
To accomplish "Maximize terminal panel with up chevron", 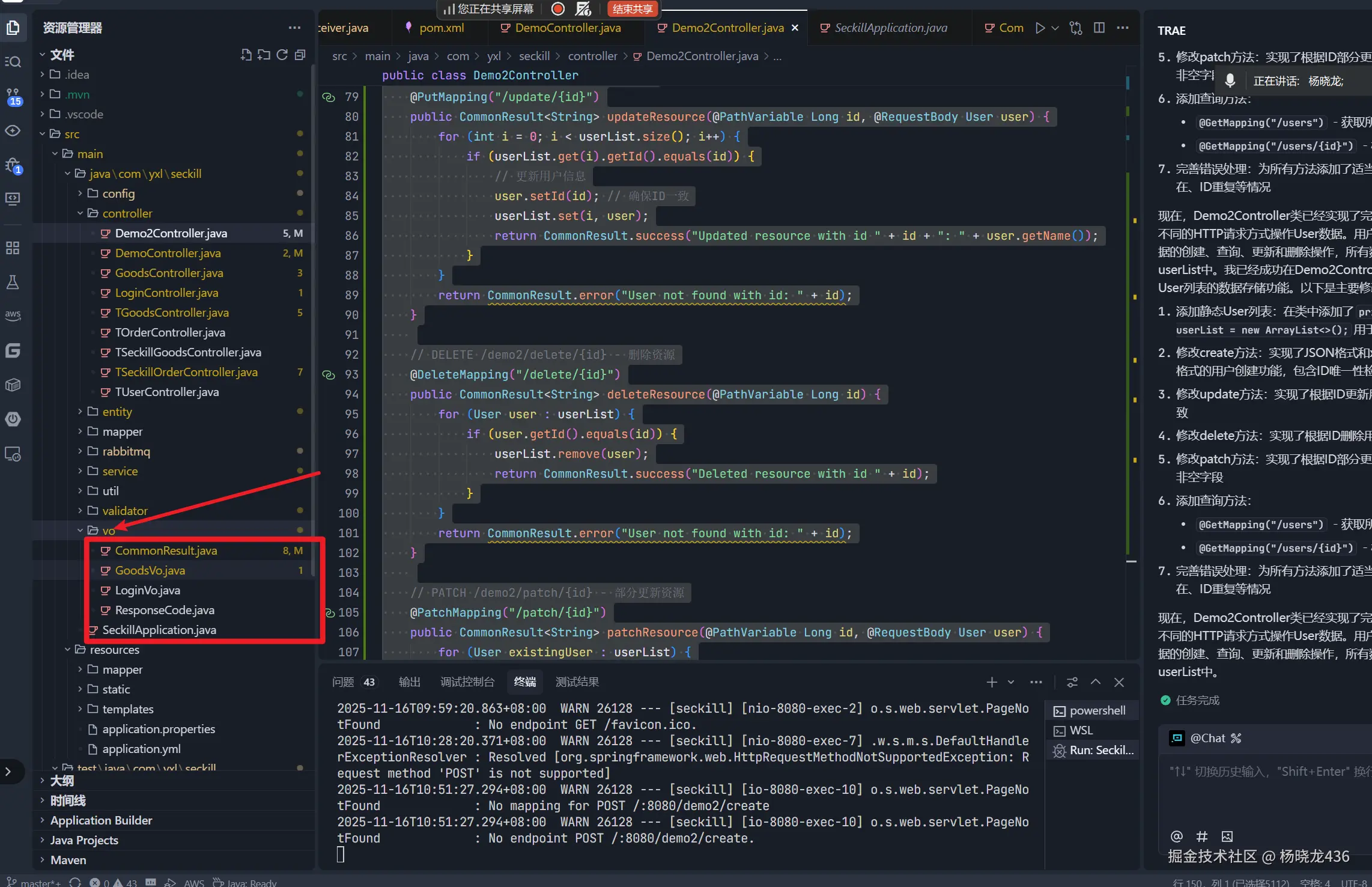I will click(x=1096, y=682).
